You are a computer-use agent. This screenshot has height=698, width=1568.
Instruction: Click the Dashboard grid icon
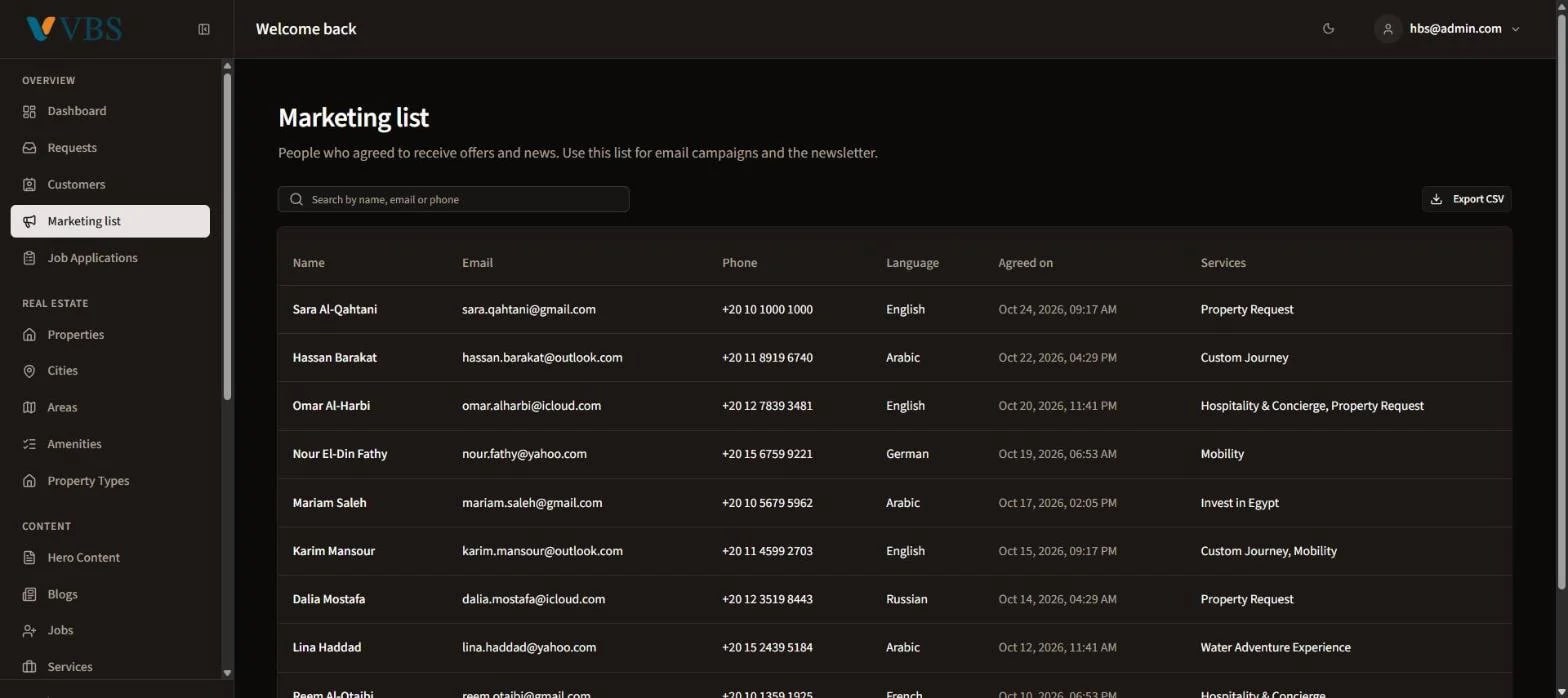(x=29, y=111)
